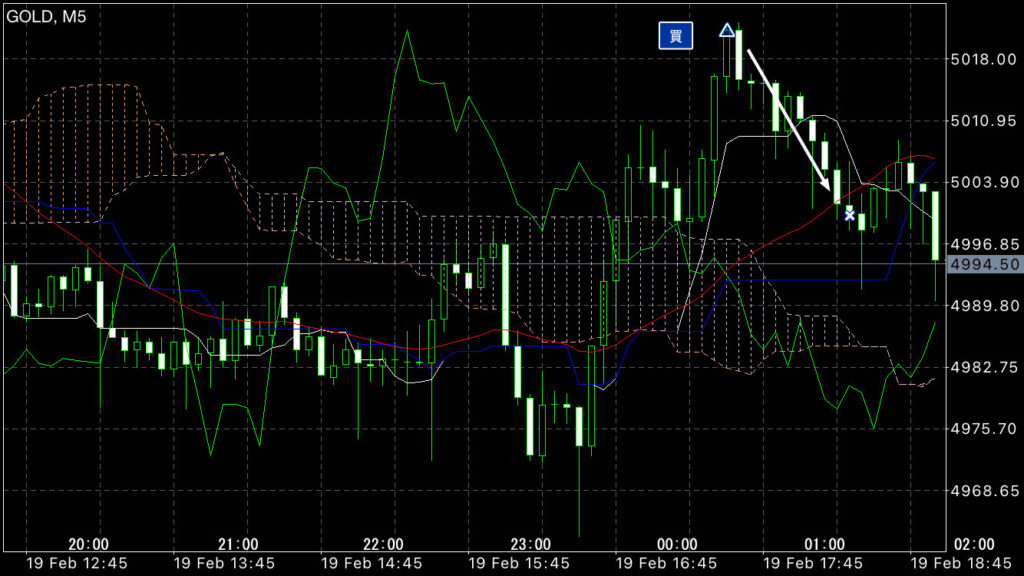Select the trade entry triangle marker
The width and height of the screenshot is (1024, 576).
click(x=727, y=30)
